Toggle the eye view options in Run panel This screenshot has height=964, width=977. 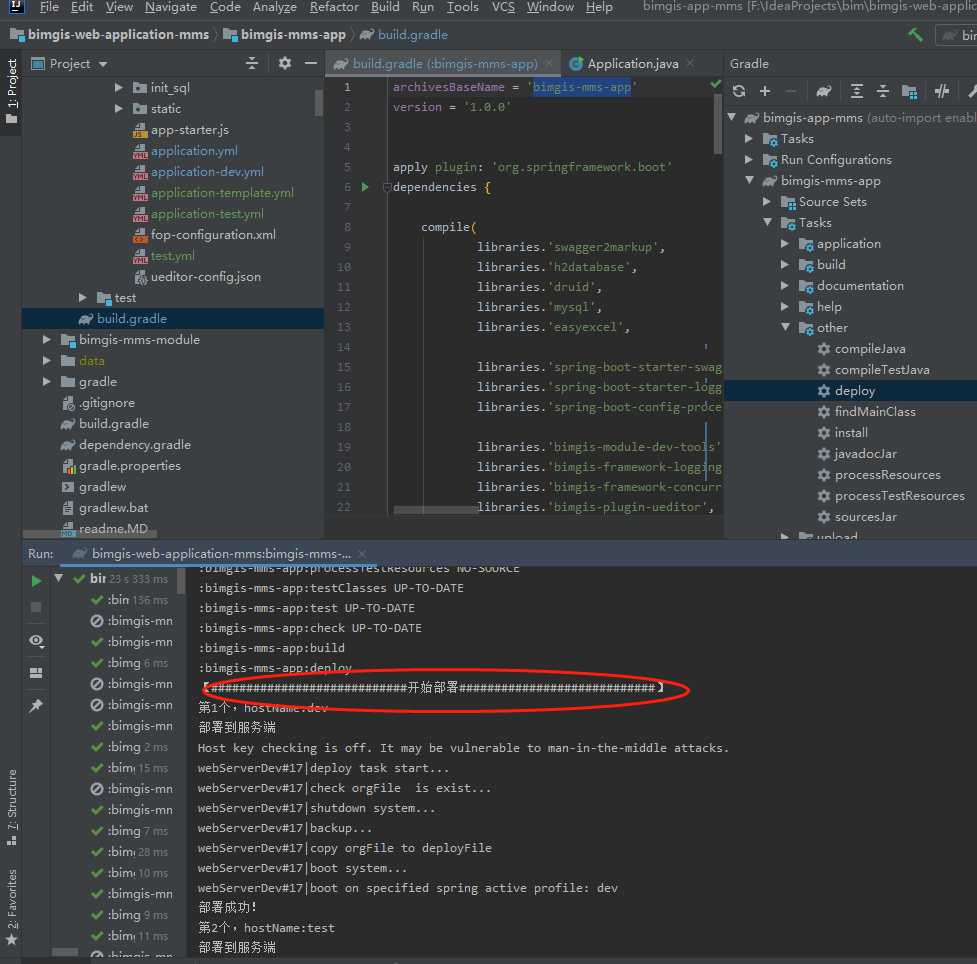click(x=36, y=640)
